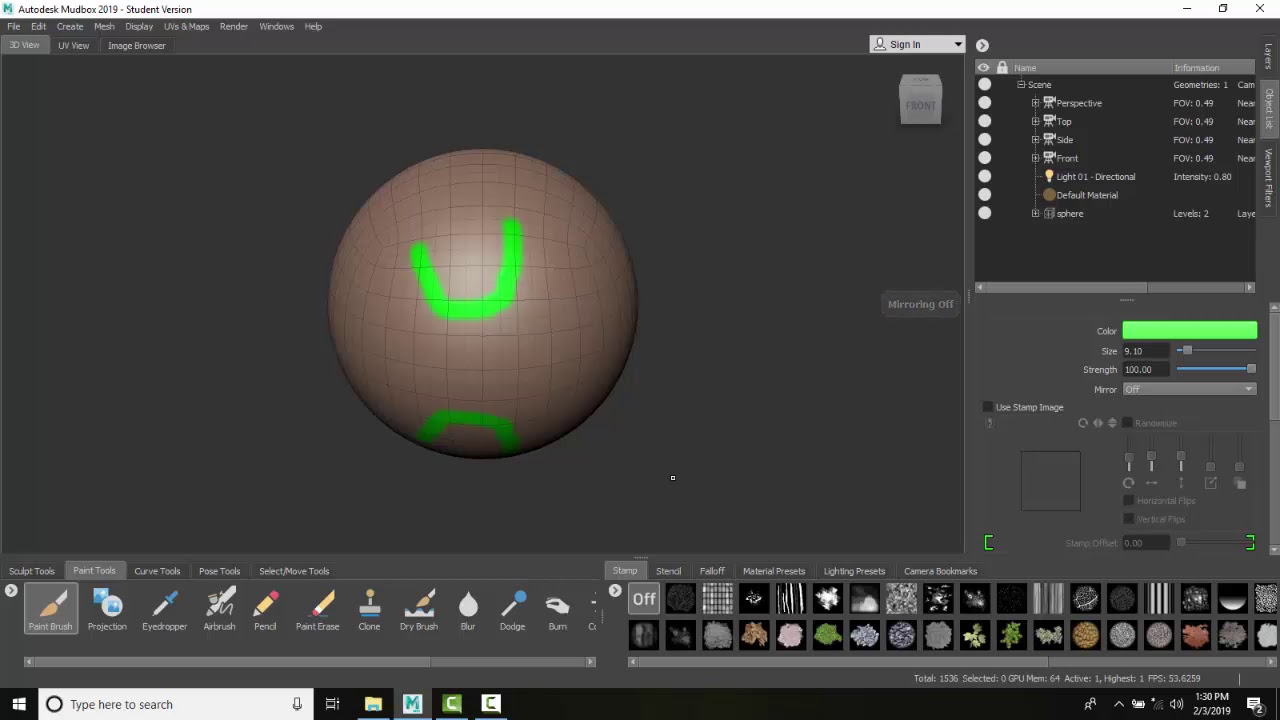Open Mudbox from Windows taskbar

point(412,704)
